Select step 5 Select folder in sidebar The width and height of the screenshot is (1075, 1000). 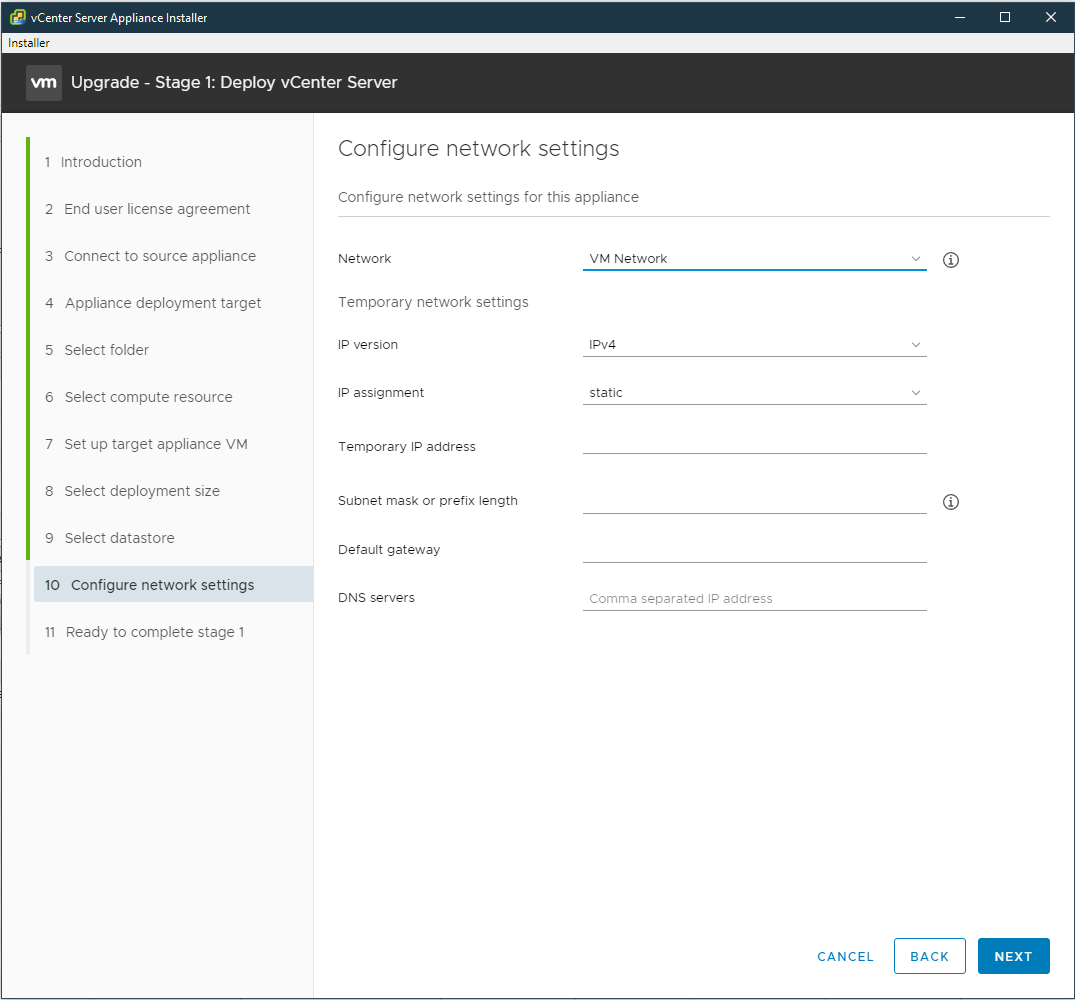[x=104, y=349]
